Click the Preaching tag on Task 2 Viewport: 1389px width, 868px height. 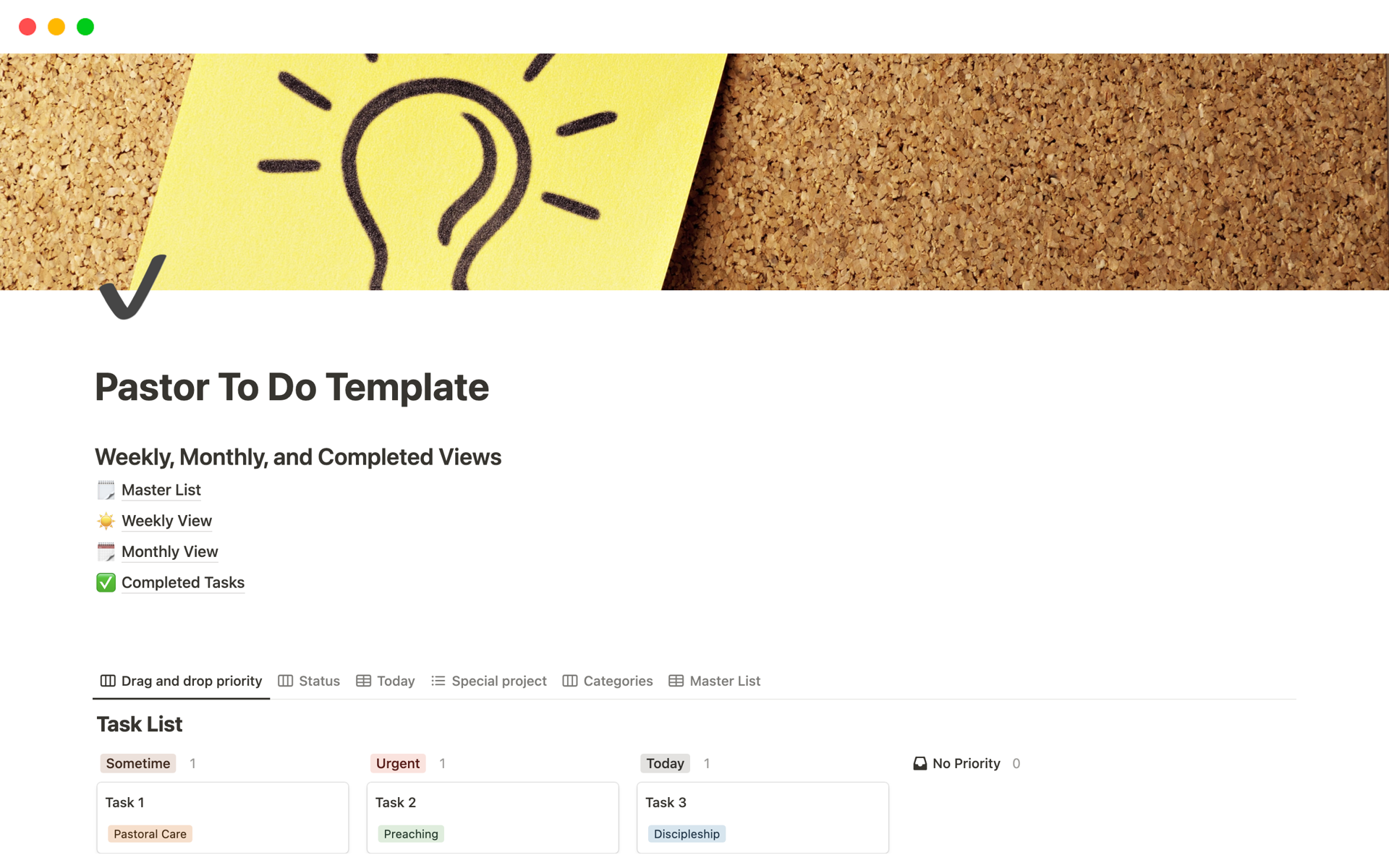[411, 833]
